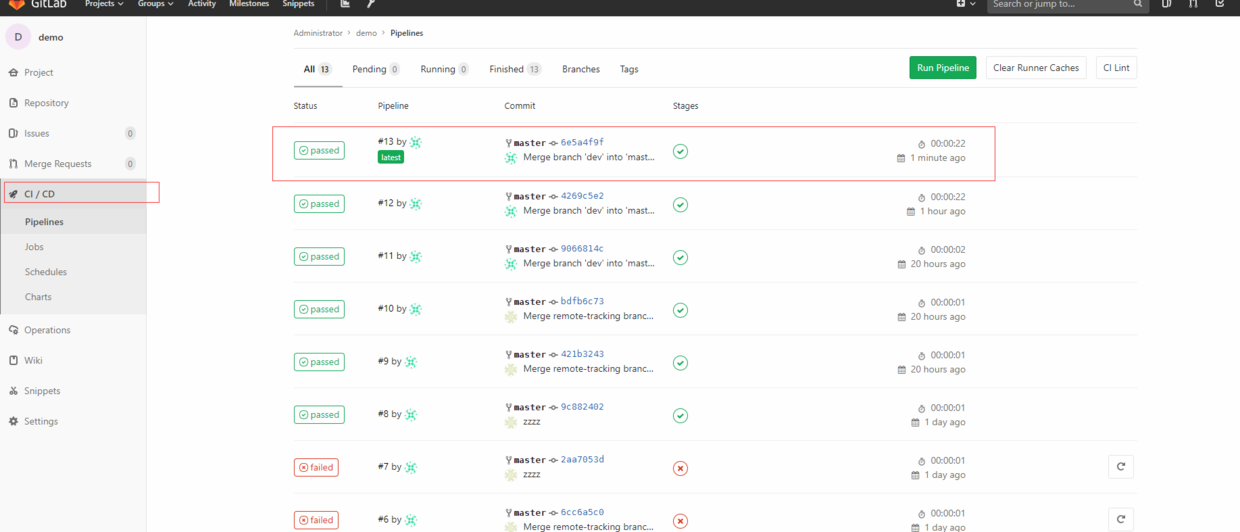Image resolution: width=1240 pixels, height=532 pixels.
Task: Click the stage status icon for pipeline #10
Action: 680,310
